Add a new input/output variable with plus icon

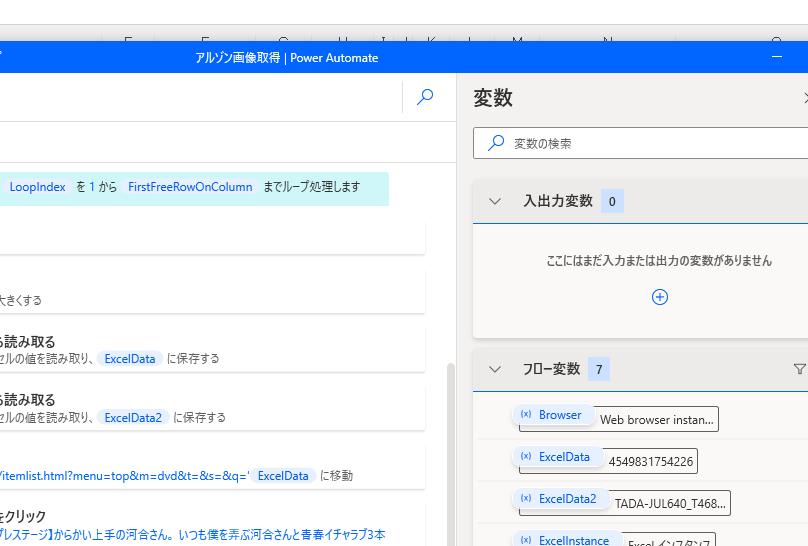pyautogui.click(x=659, y=297)
